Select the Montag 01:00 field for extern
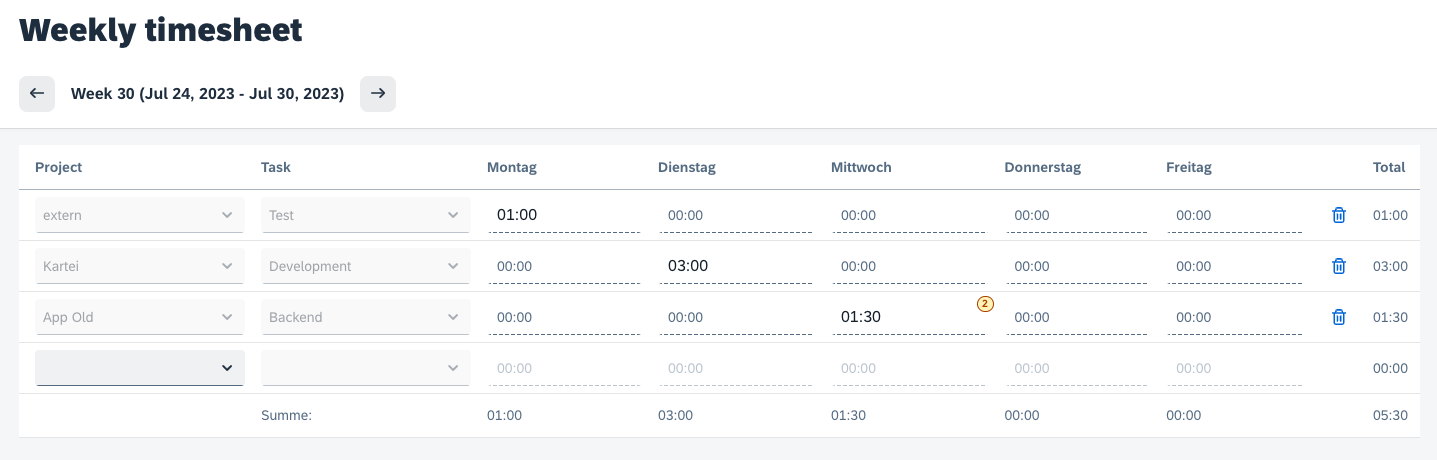Screen dimensions: 1437x460 [563, 215]
